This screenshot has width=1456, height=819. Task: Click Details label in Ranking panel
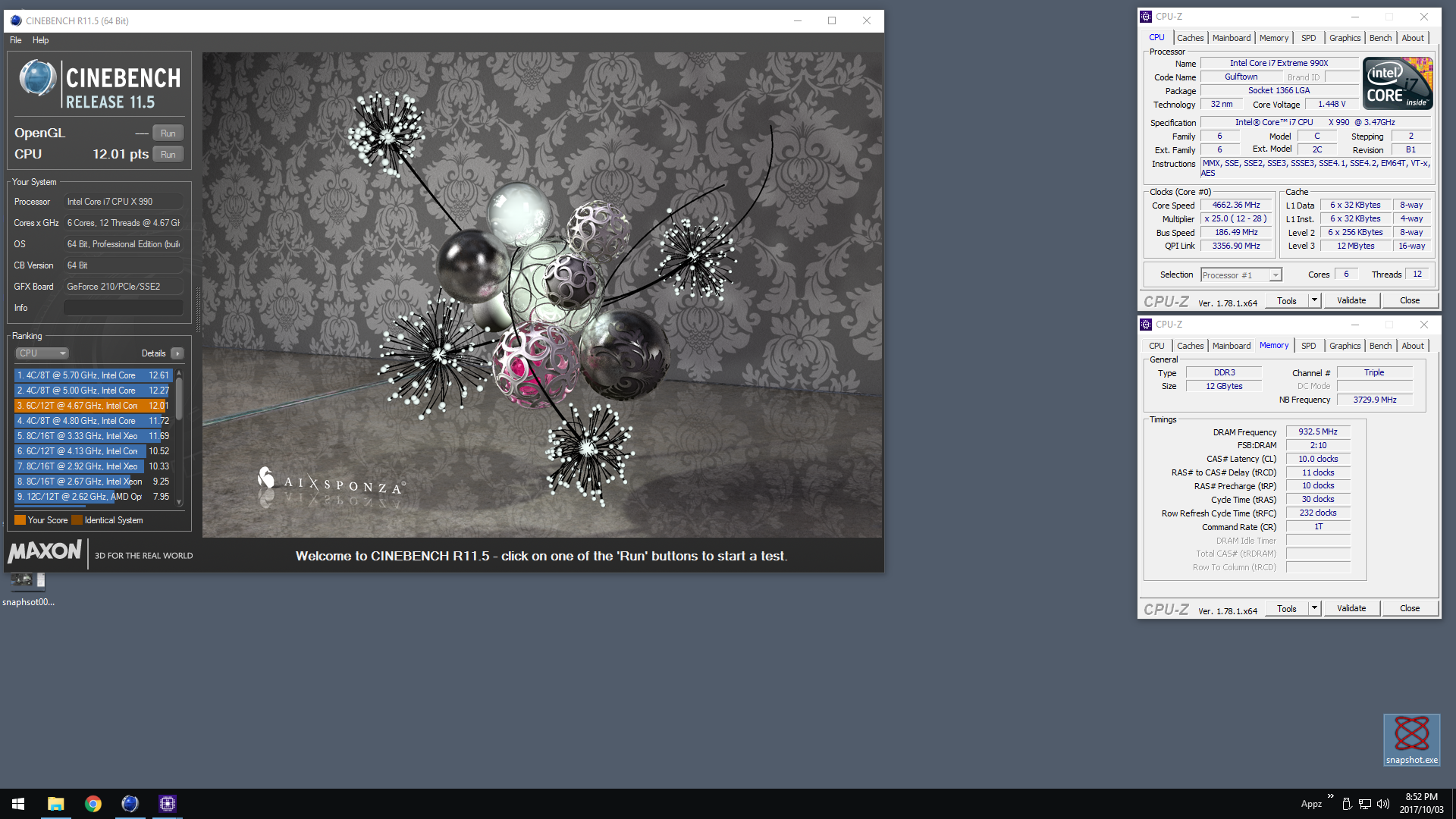click(x=153, y=353)
